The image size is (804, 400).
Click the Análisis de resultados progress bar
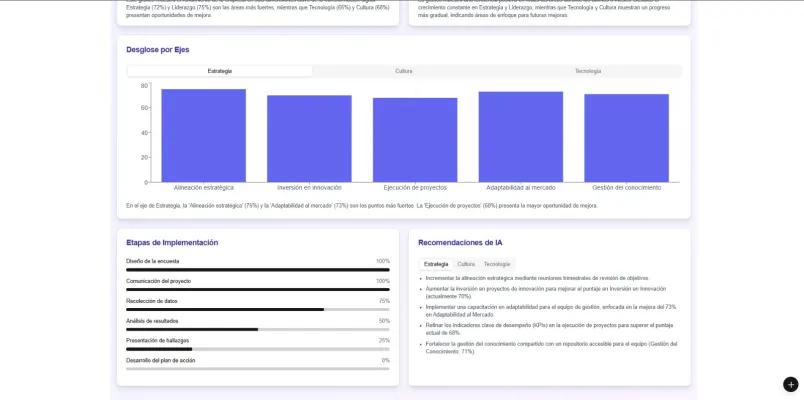258,329
